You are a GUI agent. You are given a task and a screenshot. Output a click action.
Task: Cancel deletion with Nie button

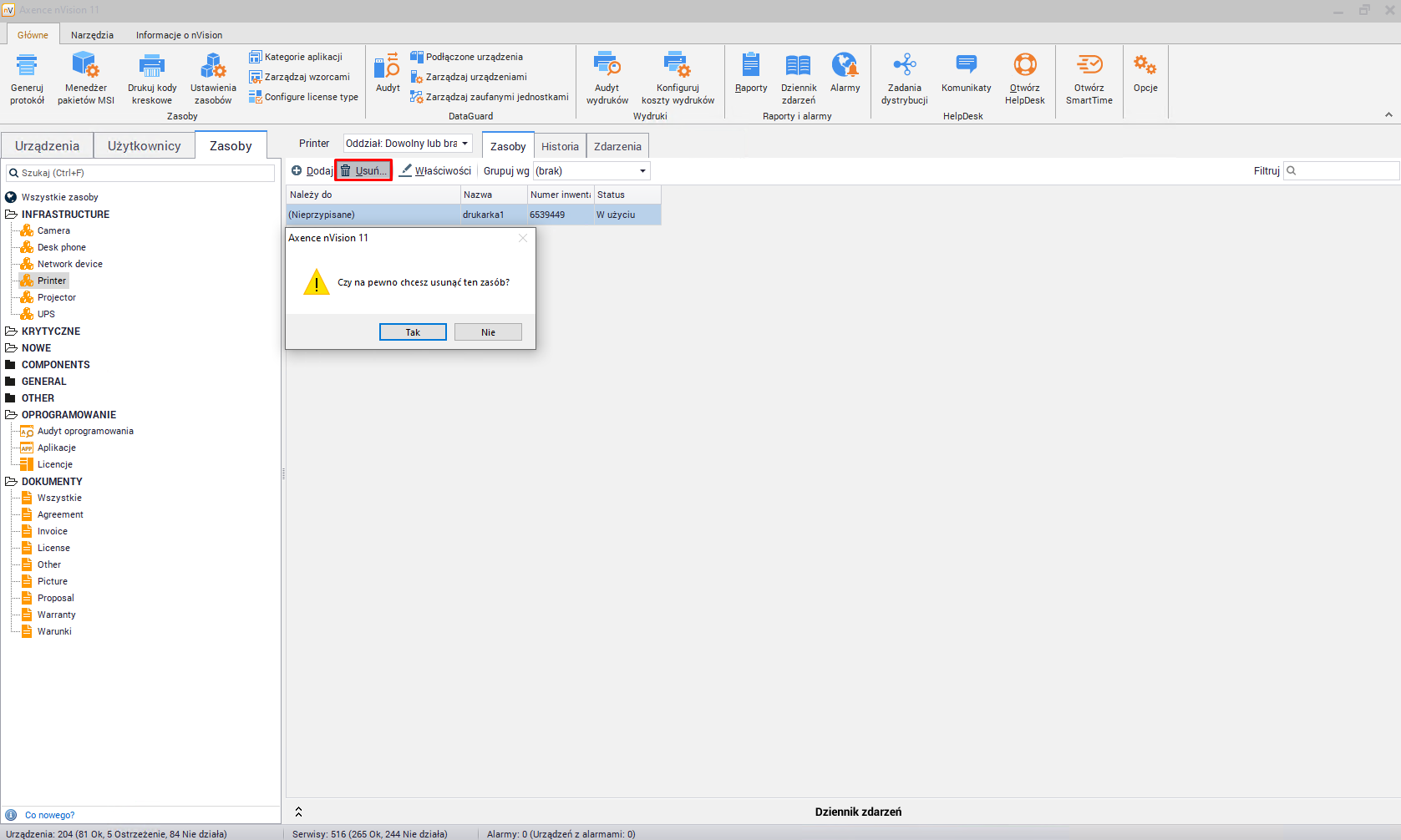(488, 332)
